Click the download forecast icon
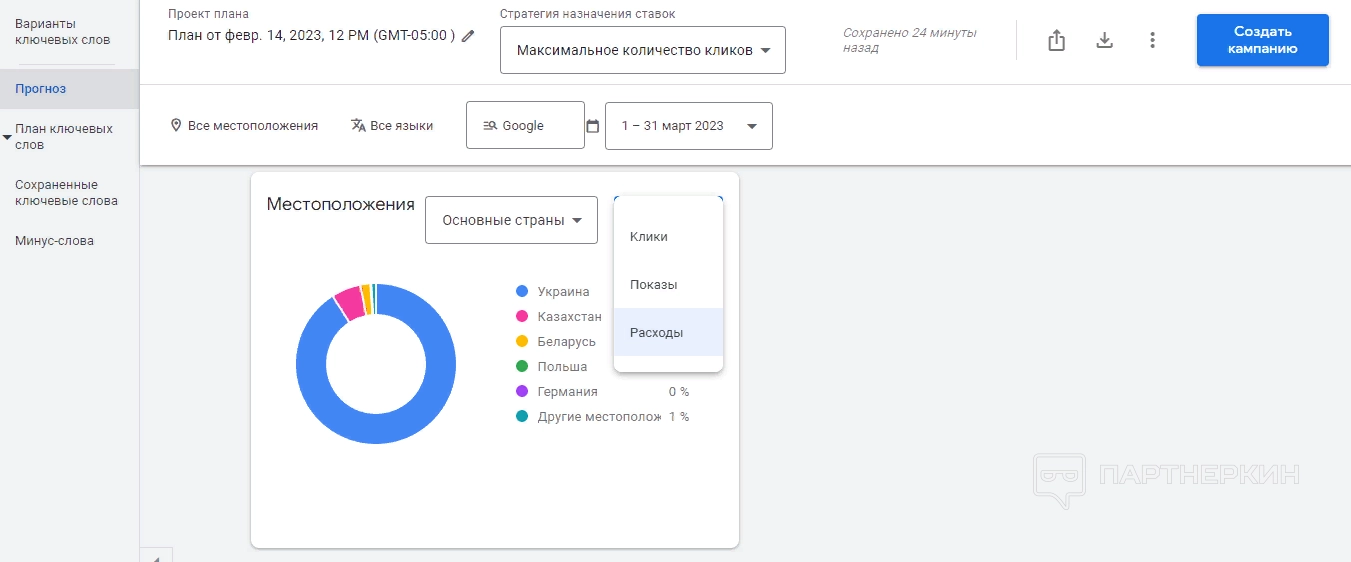Screen dimensions: 1351x562 click(x=1104, y=40)
